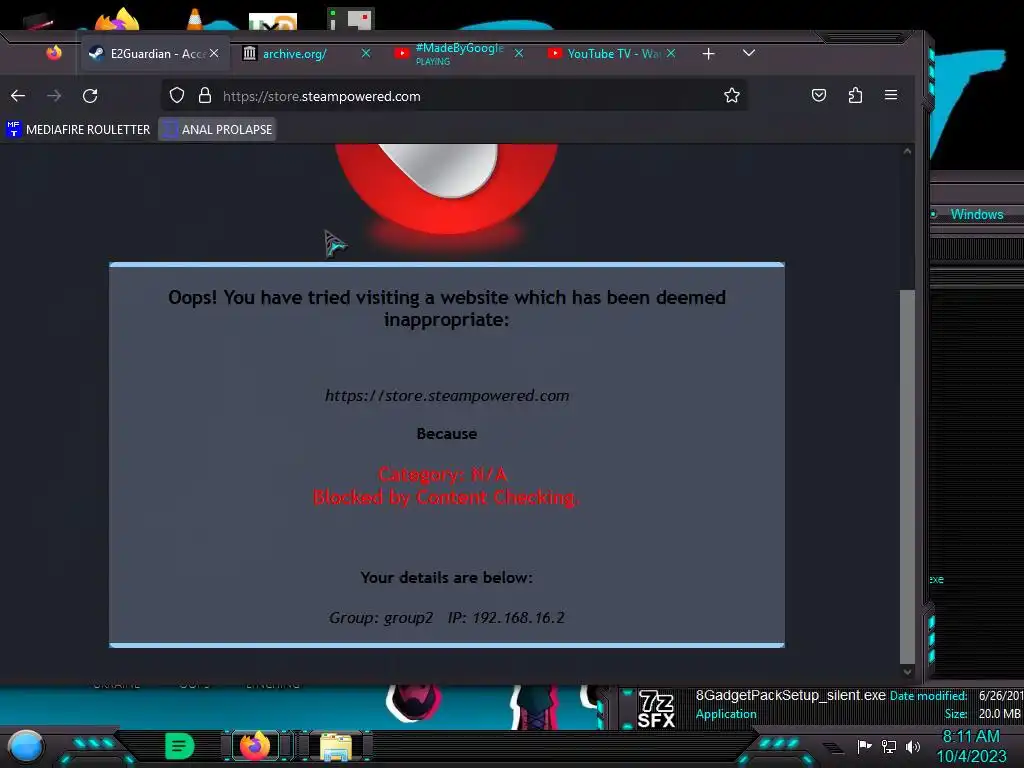Open the network tray icon
The width and height of the screenshot is (1024, 768).
pos(889,746)
